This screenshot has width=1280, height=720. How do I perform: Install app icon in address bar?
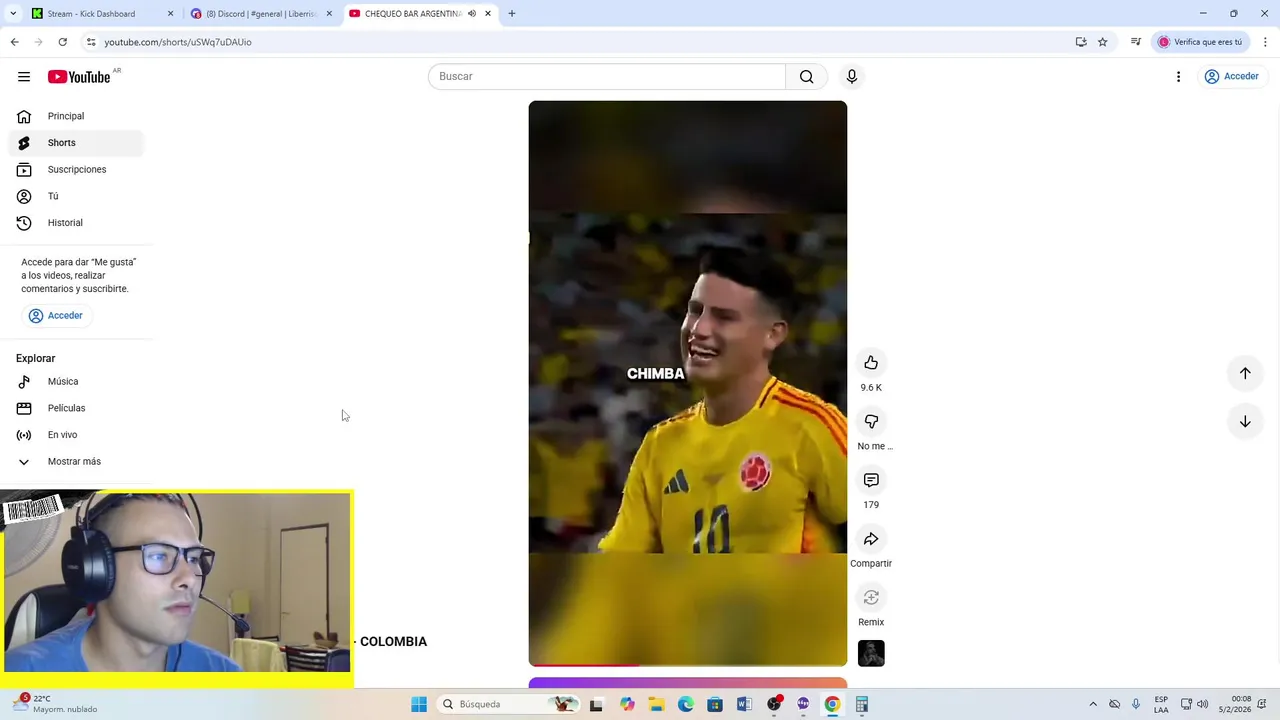point(1081,42)
